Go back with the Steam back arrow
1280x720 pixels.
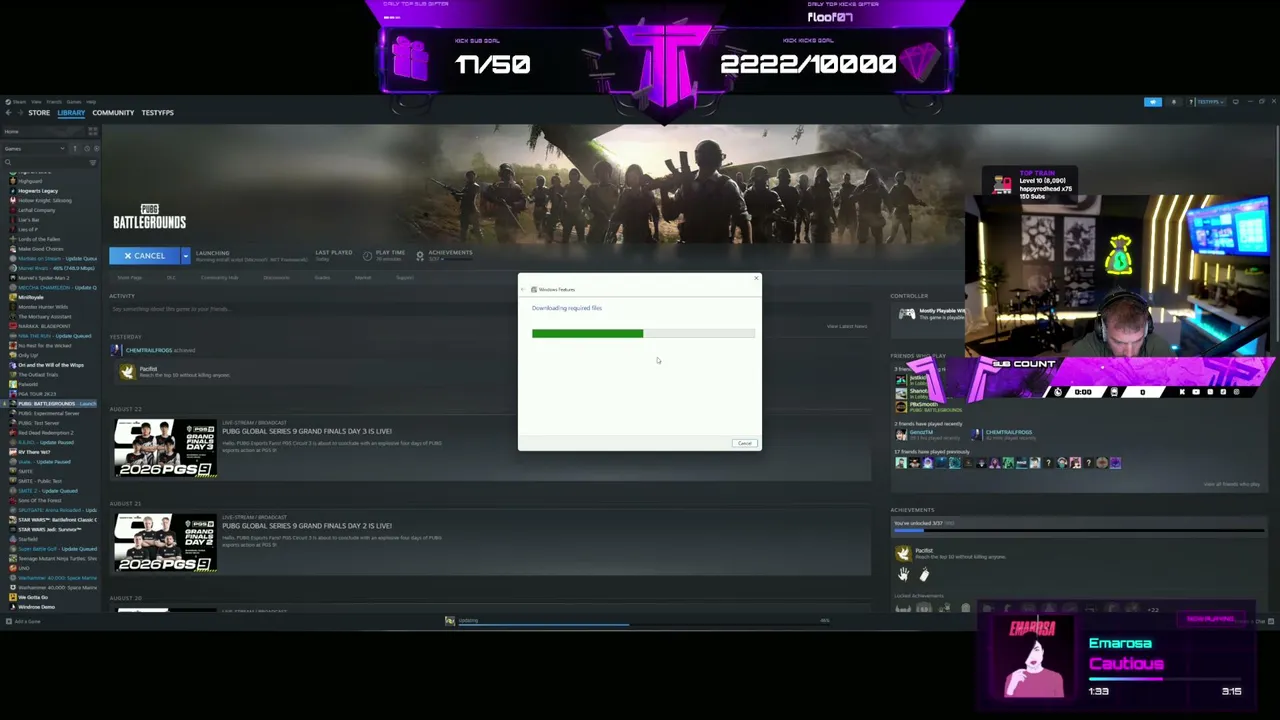click(8, 113)
